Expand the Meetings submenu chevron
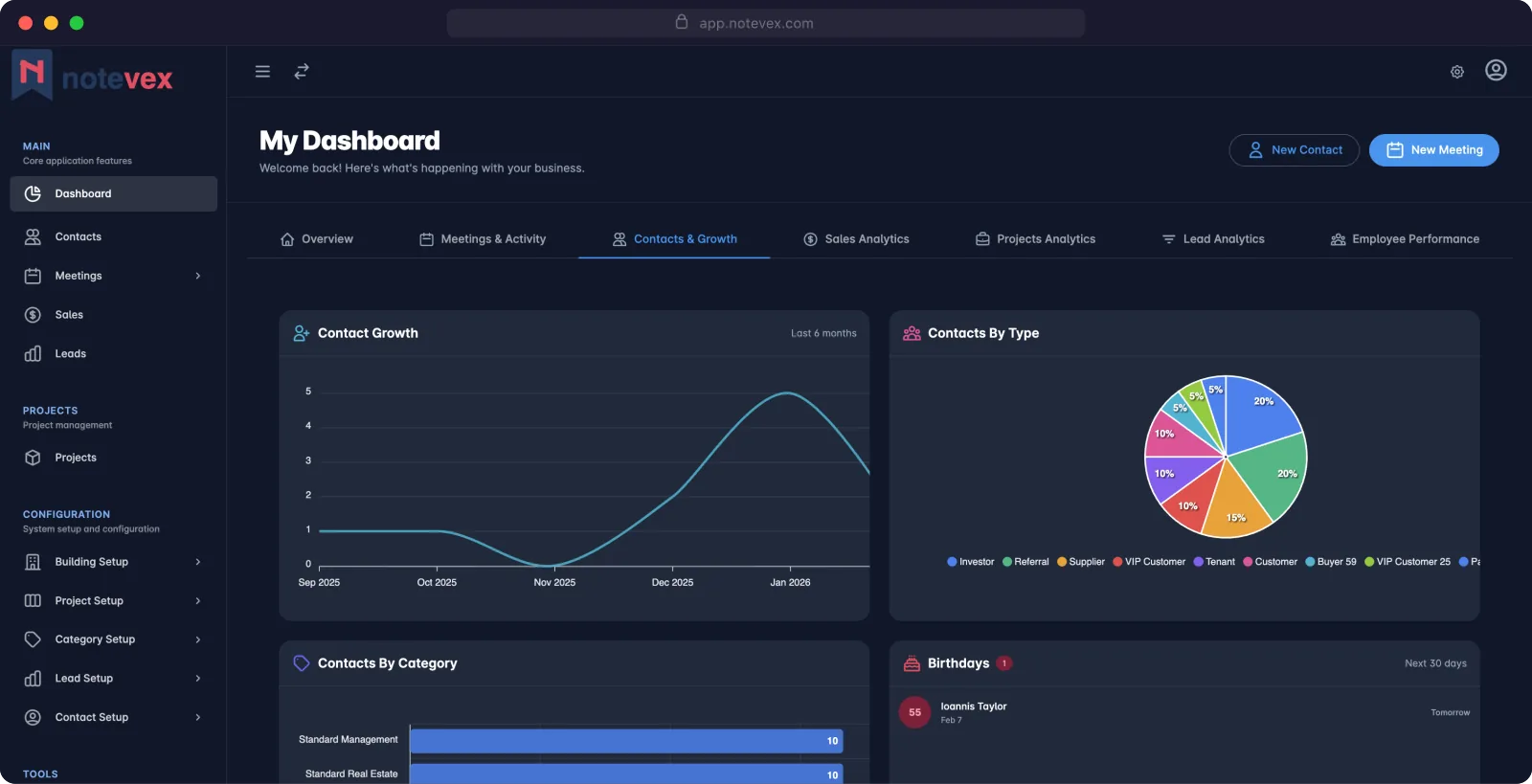1532x784 pixels. click(198, 276)
